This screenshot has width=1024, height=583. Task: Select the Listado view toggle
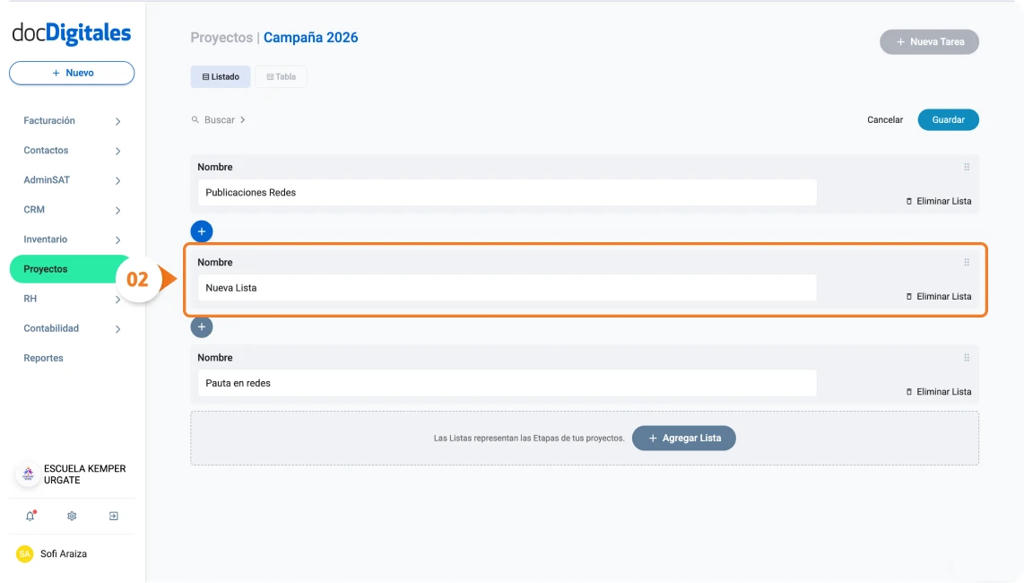(220, 76)
